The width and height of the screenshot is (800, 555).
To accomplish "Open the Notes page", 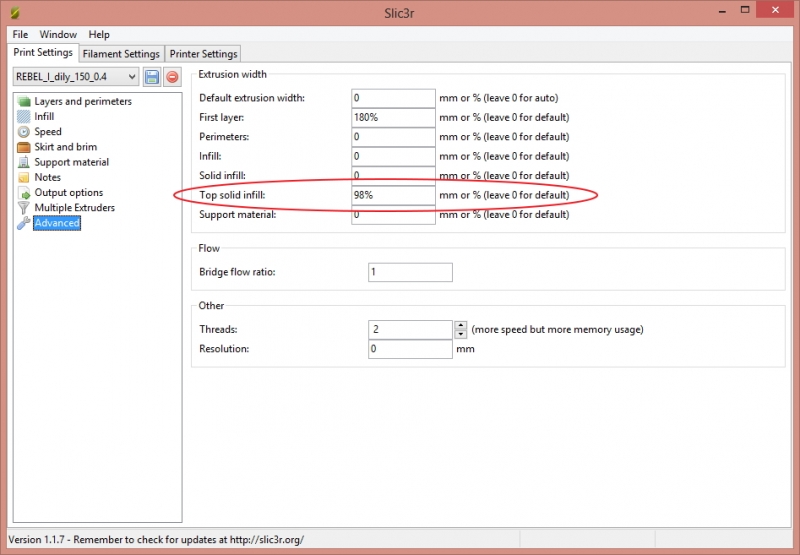I will pos(47,177).
